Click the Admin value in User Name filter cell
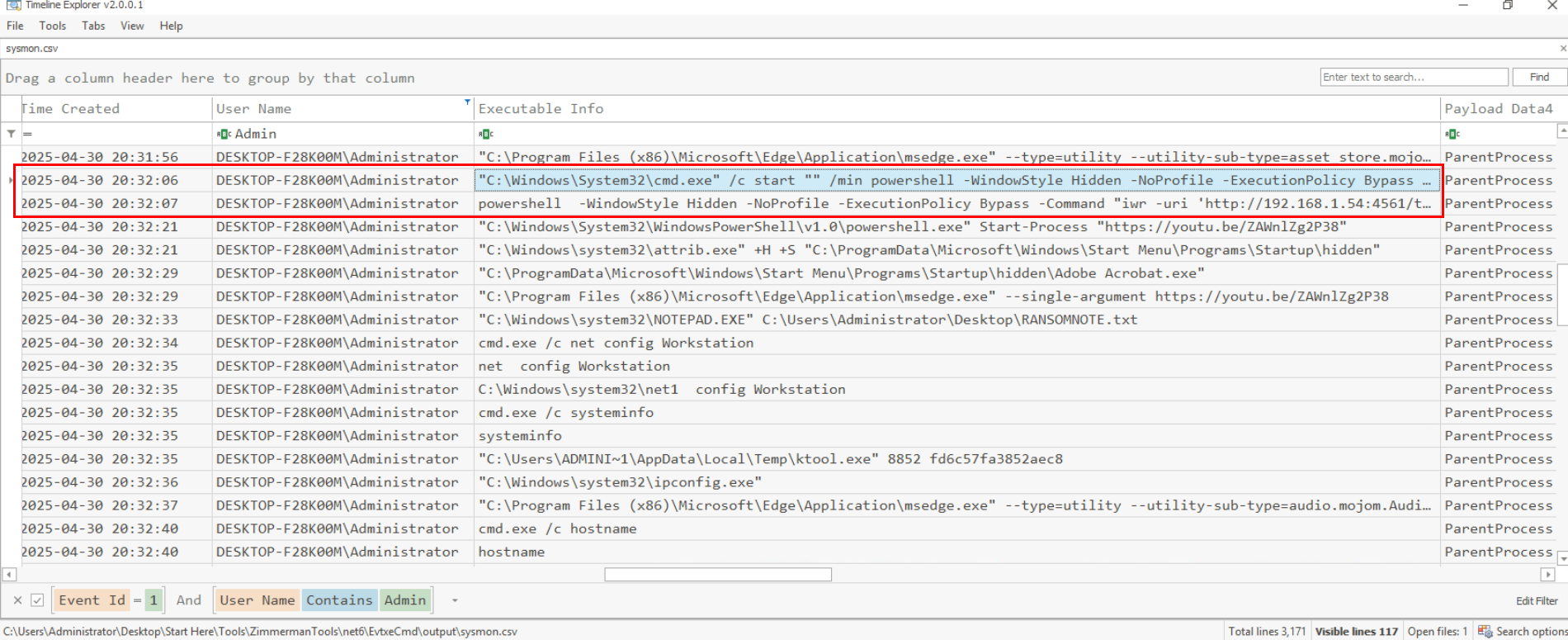The height and width of the screenshot is (640, 1568). 256,134
